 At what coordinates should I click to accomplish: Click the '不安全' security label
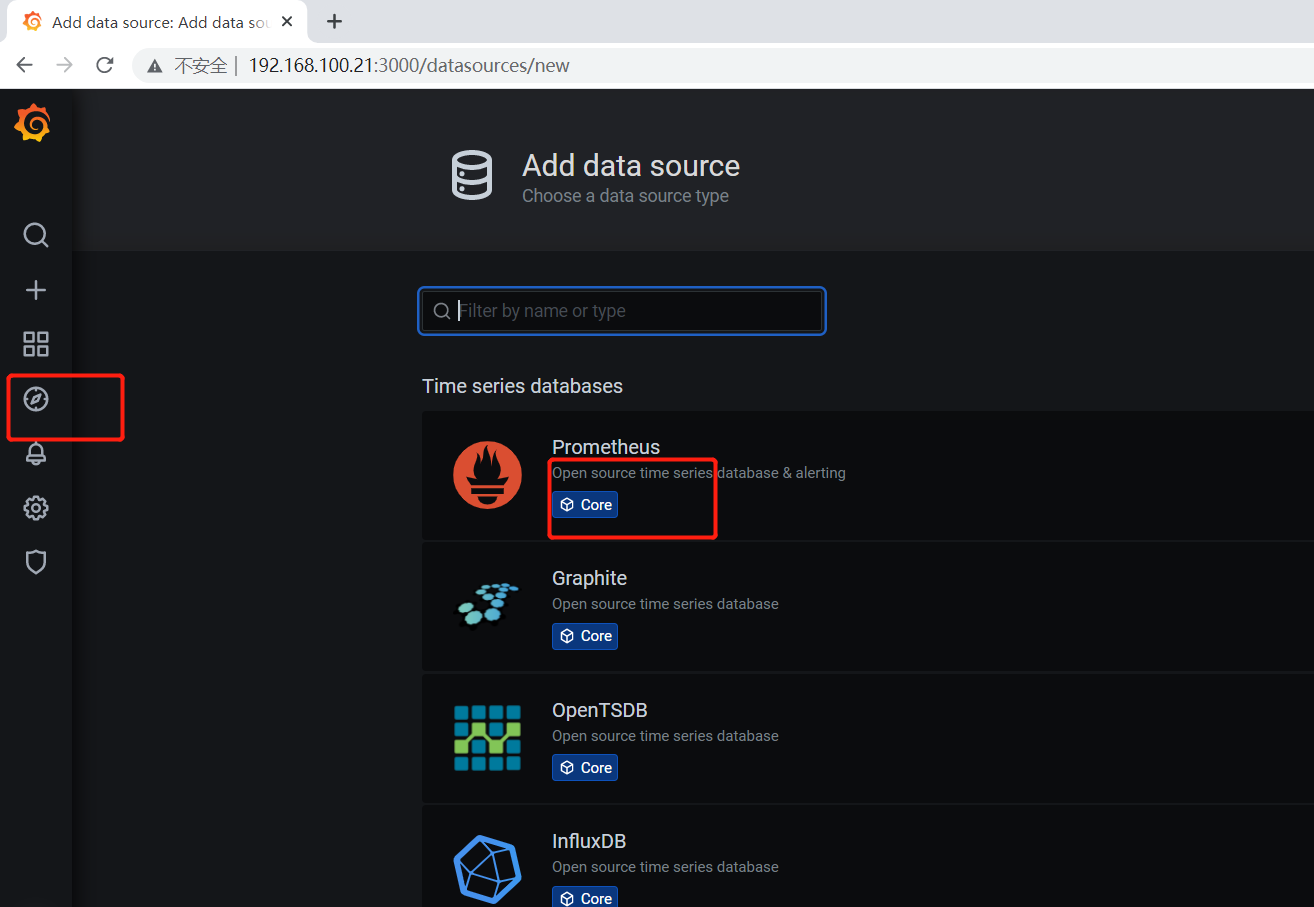(201, 66)
